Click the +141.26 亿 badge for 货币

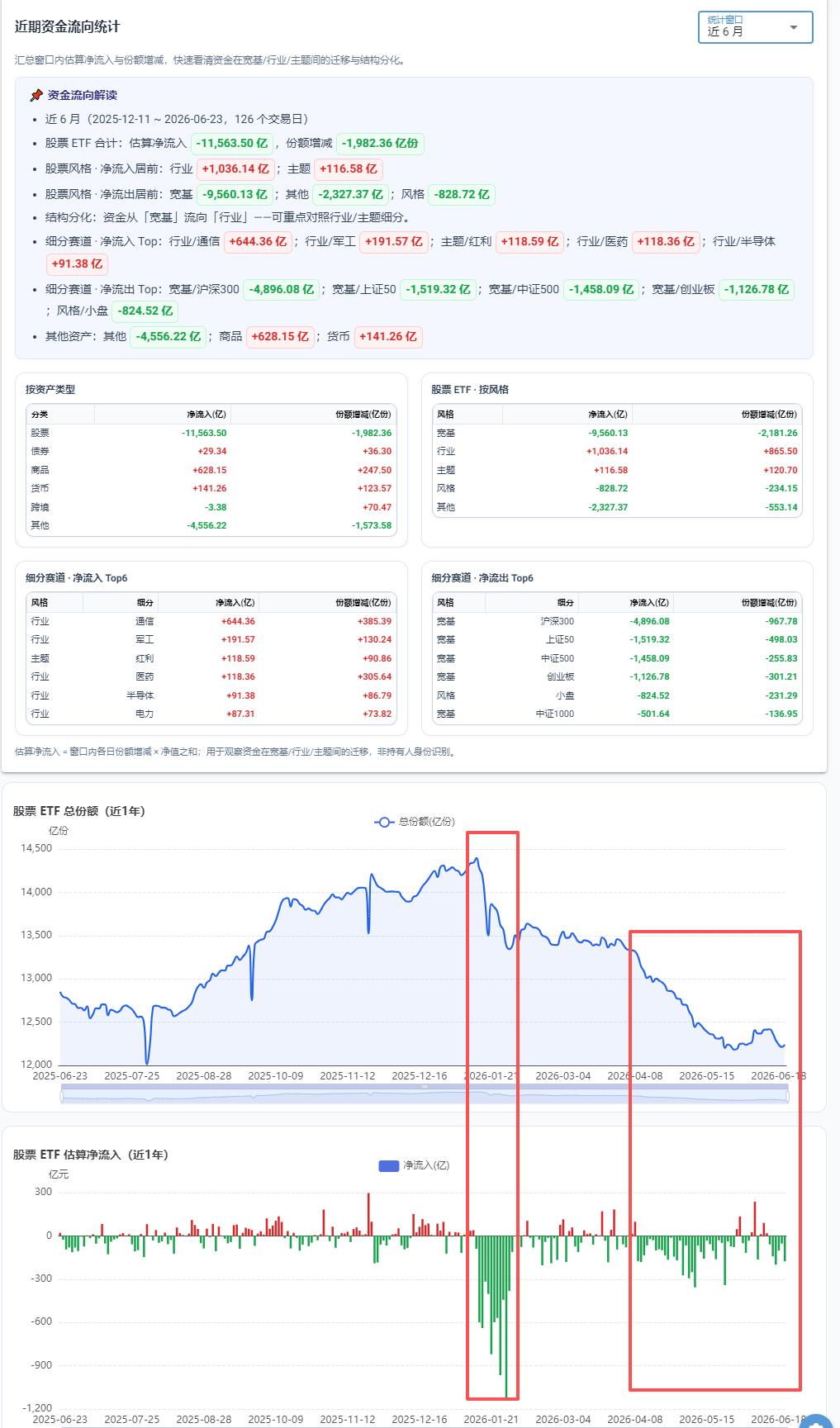click(x=388, y=337)
